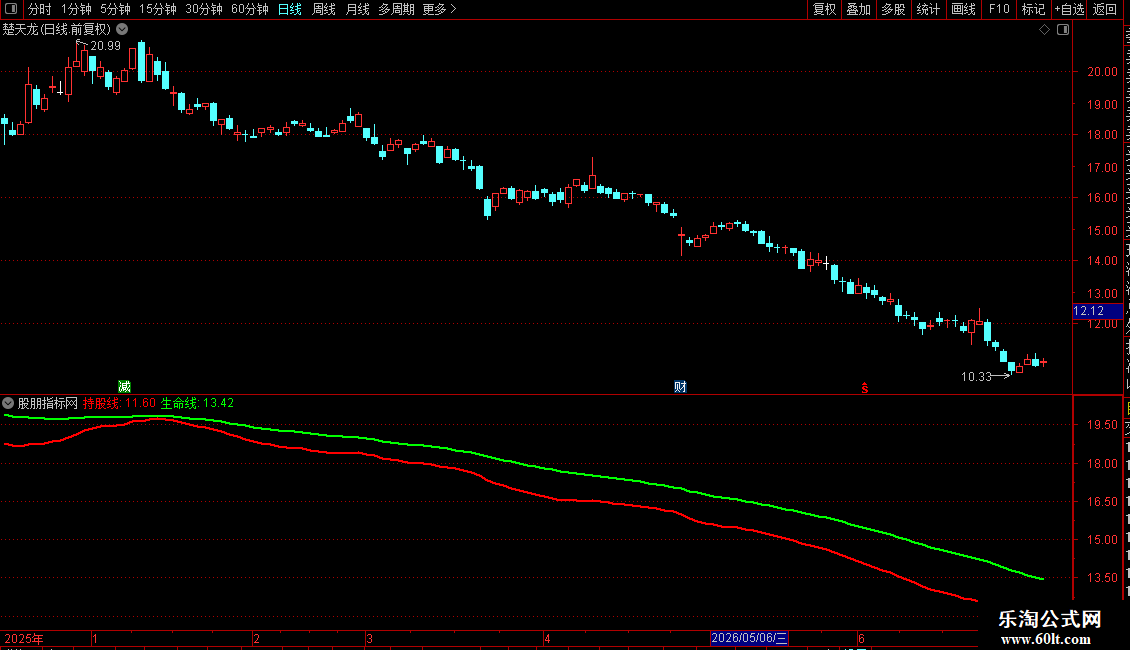Click the 财 financial event marker
The height and width of the screenshot is (650, 1130).
click(680, 387)
